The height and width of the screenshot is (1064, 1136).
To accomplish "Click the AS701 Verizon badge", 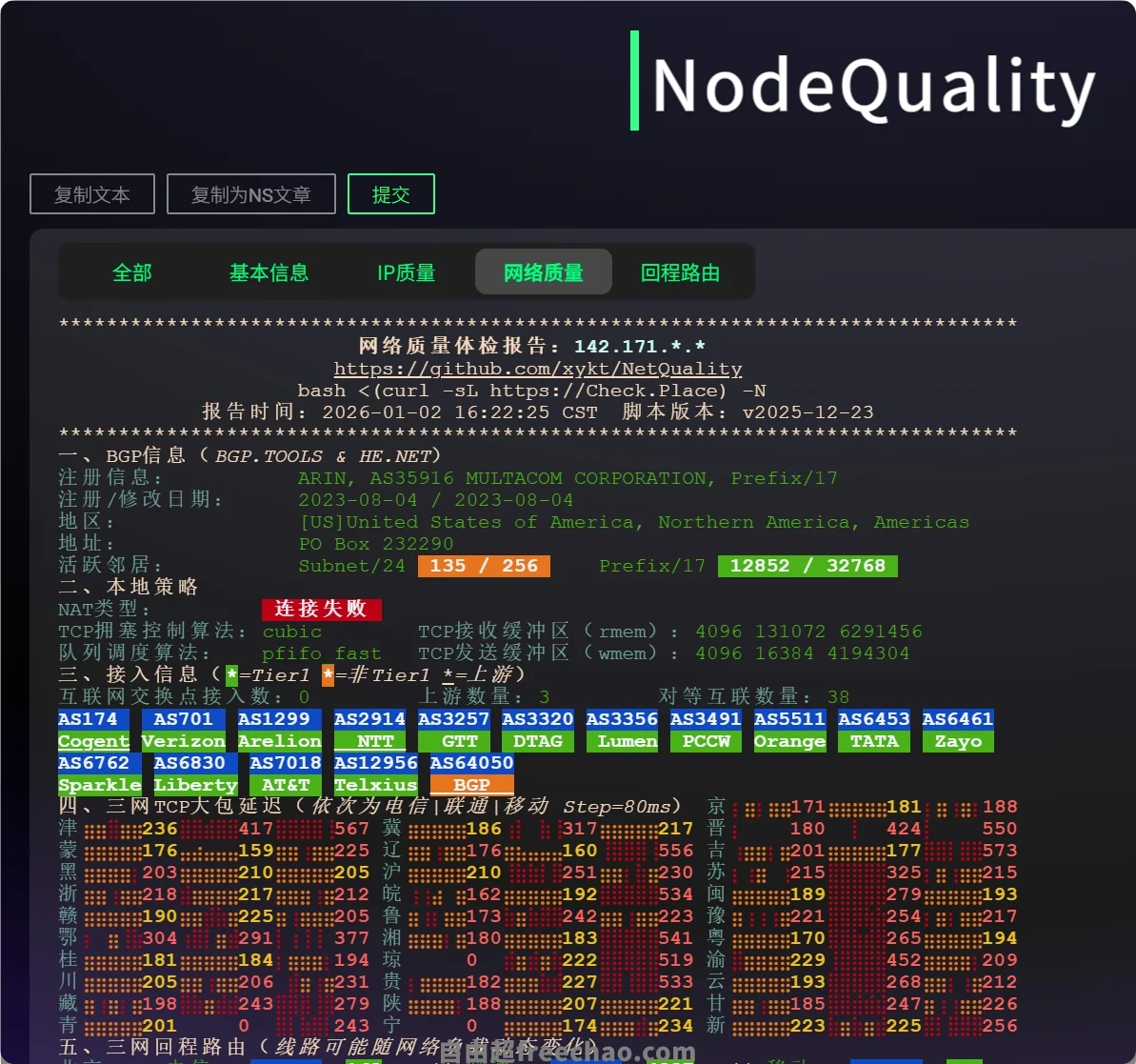I will 183,730.
